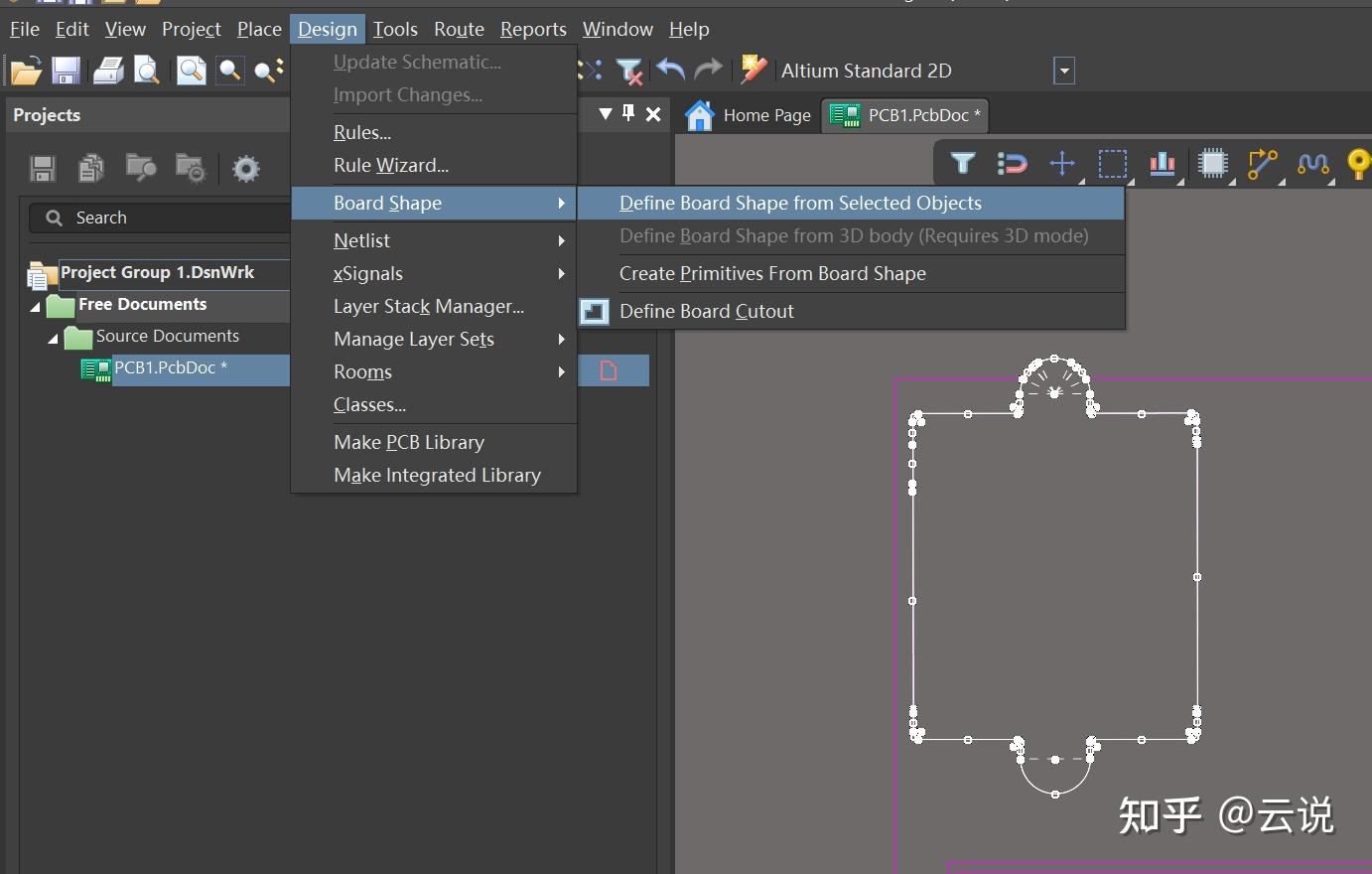This screenshot has height=874, width=1372.
Task: Click the selection rectangle tool icon
Action: pyautogui.click(x=1112, y=163)
